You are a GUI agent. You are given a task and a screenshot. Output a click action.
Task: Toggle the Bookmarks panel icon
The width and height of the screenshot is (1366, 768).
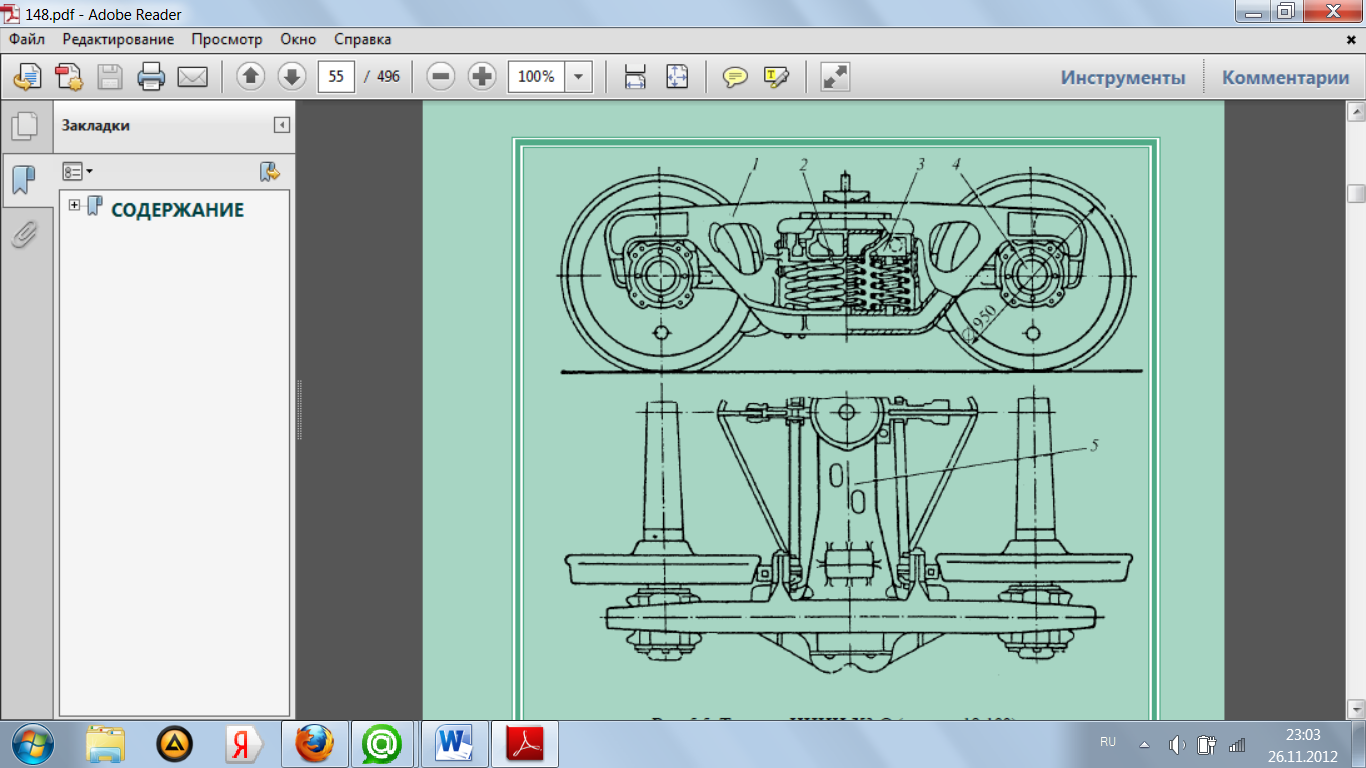pyautogui.click(x=24, y=180)
